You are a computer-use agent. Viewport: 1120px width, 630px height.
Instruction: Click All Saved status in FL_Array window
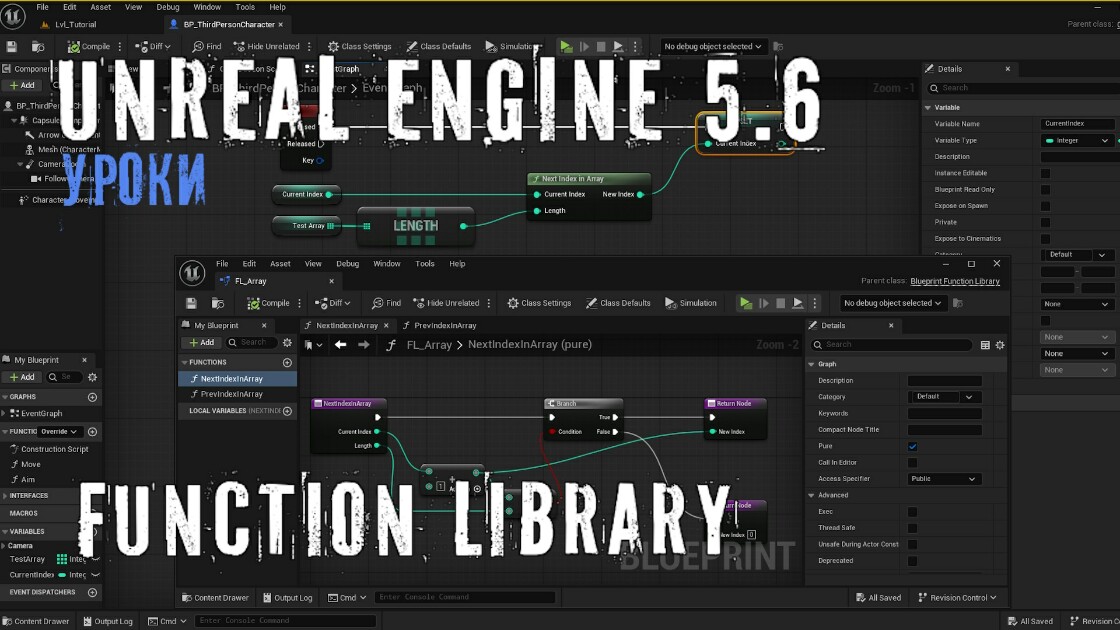(878, 598)
